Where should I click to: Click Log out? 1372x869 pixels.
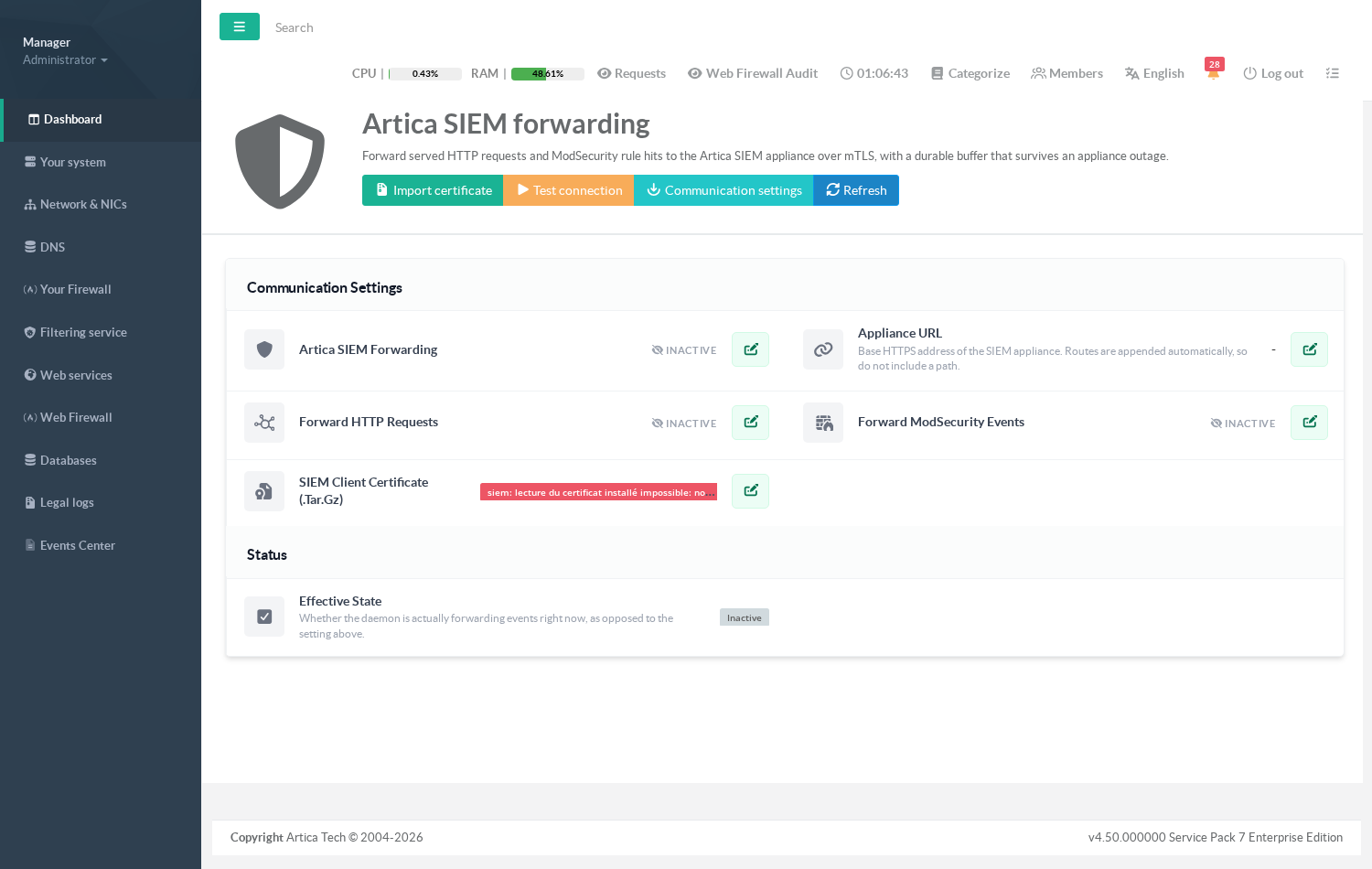pos(1273,73)
